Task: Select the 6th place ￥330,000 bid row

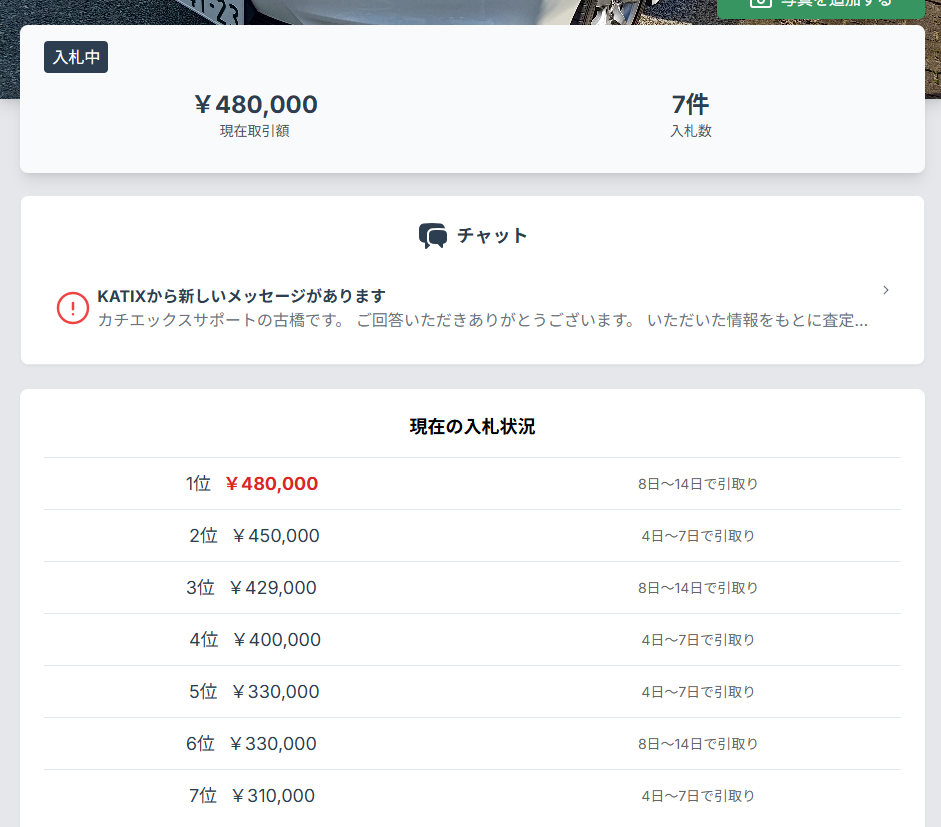Action: [x=472, y=744]
